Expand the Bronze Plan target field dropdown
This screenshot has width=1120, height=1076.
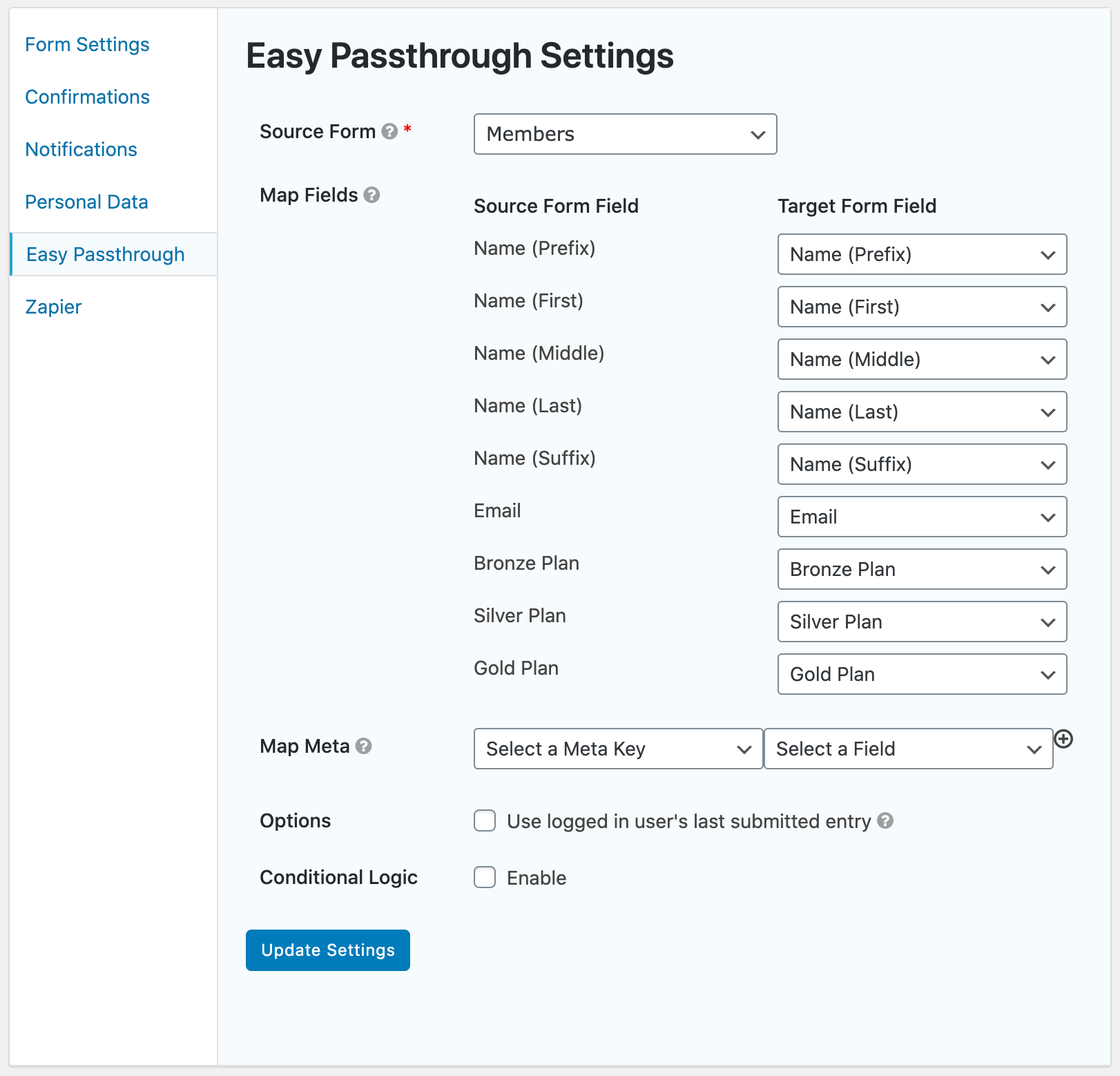click(923, 569)
